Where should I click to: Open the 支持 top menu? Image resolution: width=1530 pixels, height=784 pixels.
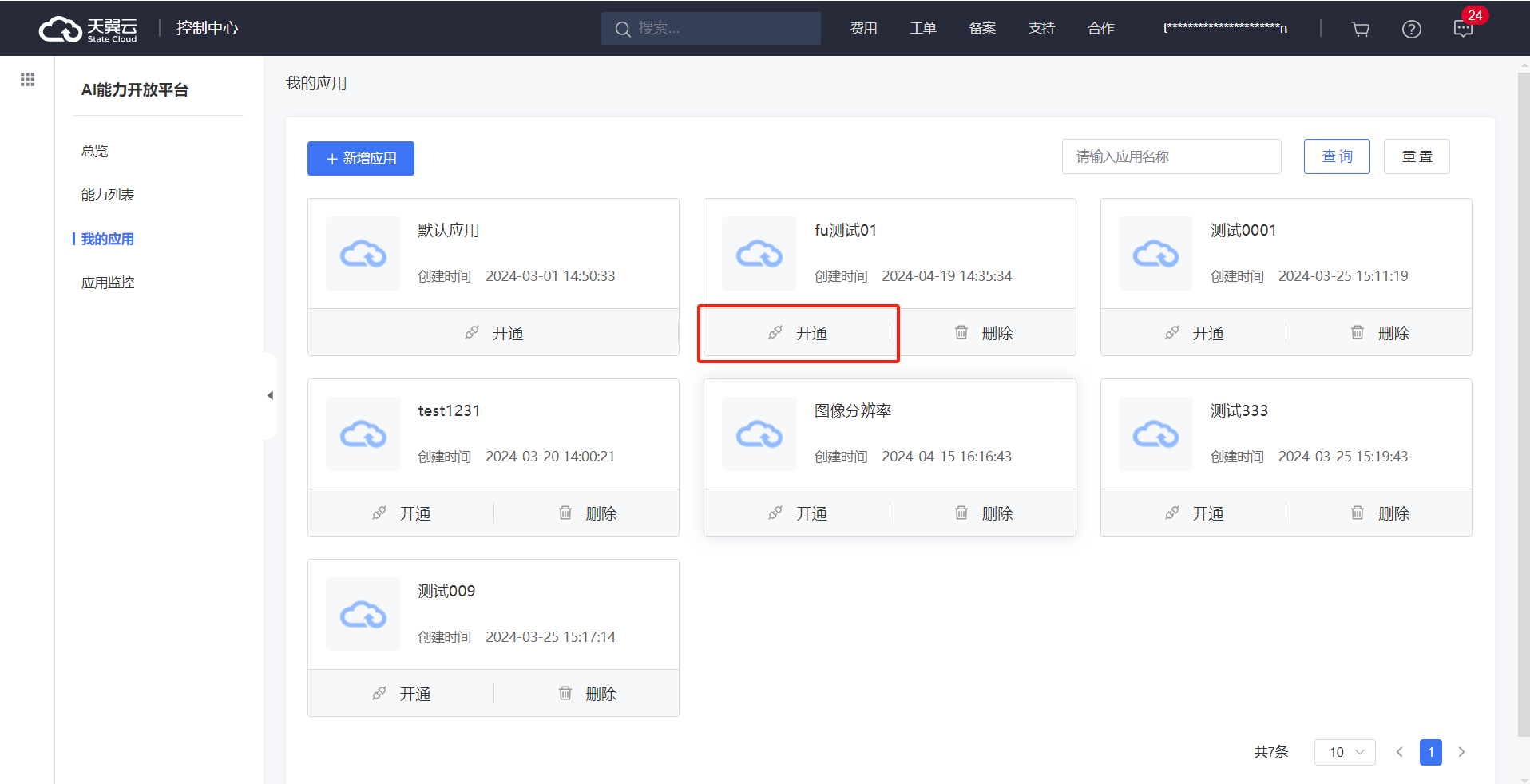click(x=1042, y=29)
